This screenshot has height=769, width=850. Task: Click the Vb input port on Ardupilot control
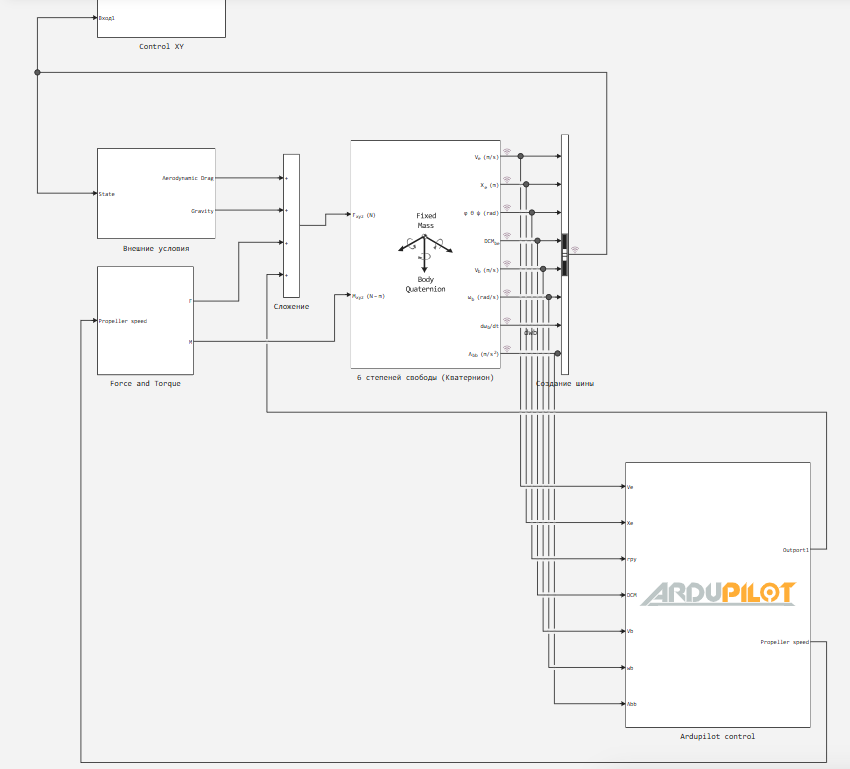pyautogui.click(x=630, y=631)
